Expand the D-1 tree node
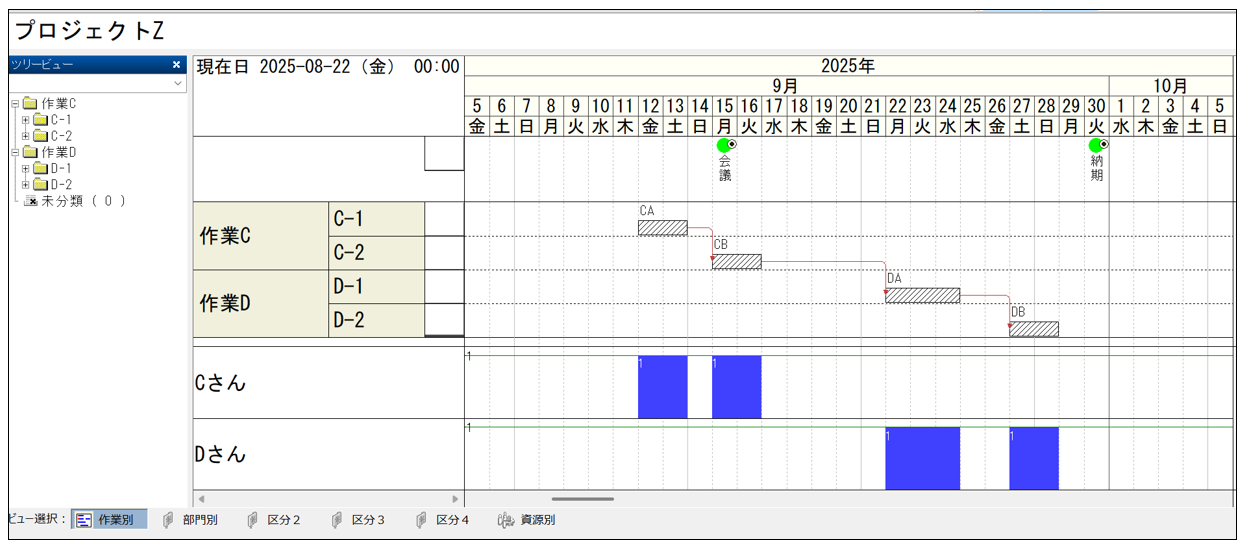Image resolution: width=1248 pixels, height=550 pixels. pos(26,169)
